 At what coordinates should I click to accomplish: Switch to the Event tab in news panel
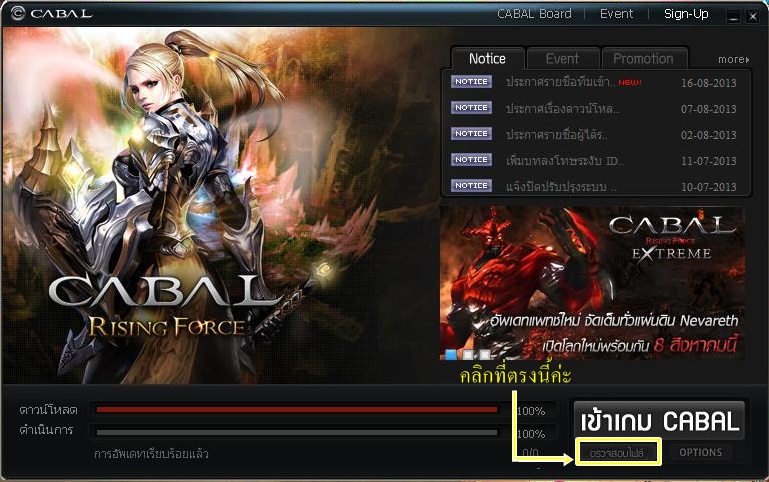[563, 59]
